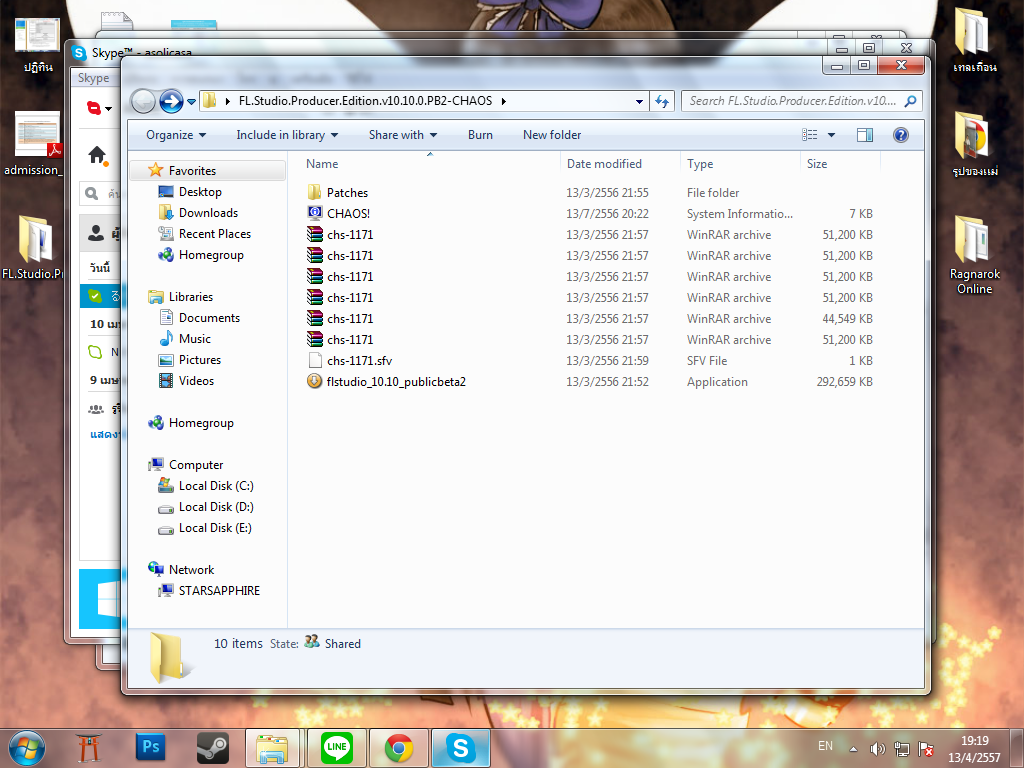Viewport: 1024px width, 768px height.
Task: Open Recent Places in Favorites
Action: coord(214,234)
